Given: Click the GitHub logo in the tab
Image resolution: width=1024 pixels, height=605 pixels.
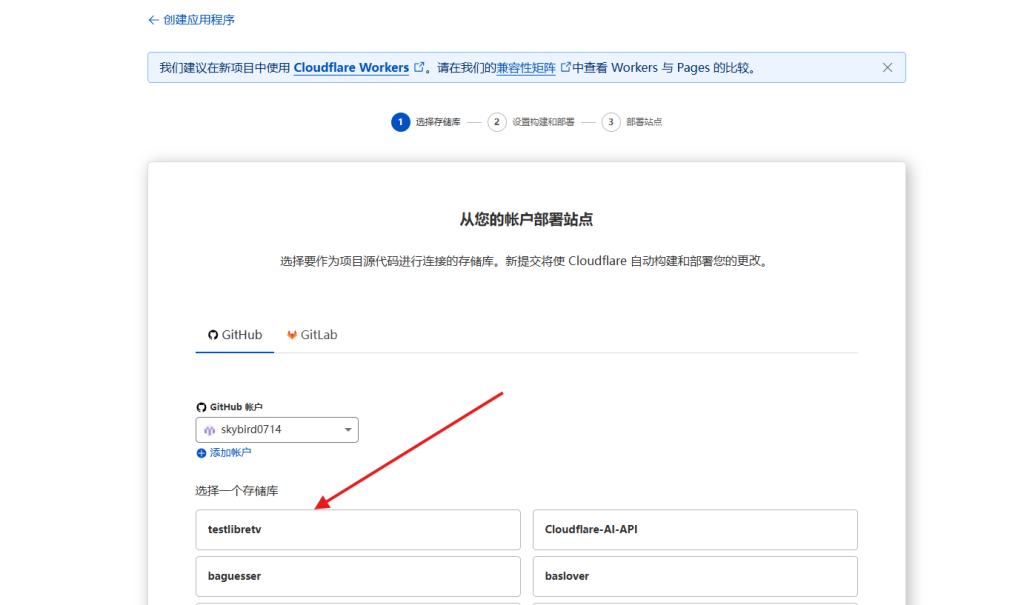Looking at the screenshot, I should 213,335.
